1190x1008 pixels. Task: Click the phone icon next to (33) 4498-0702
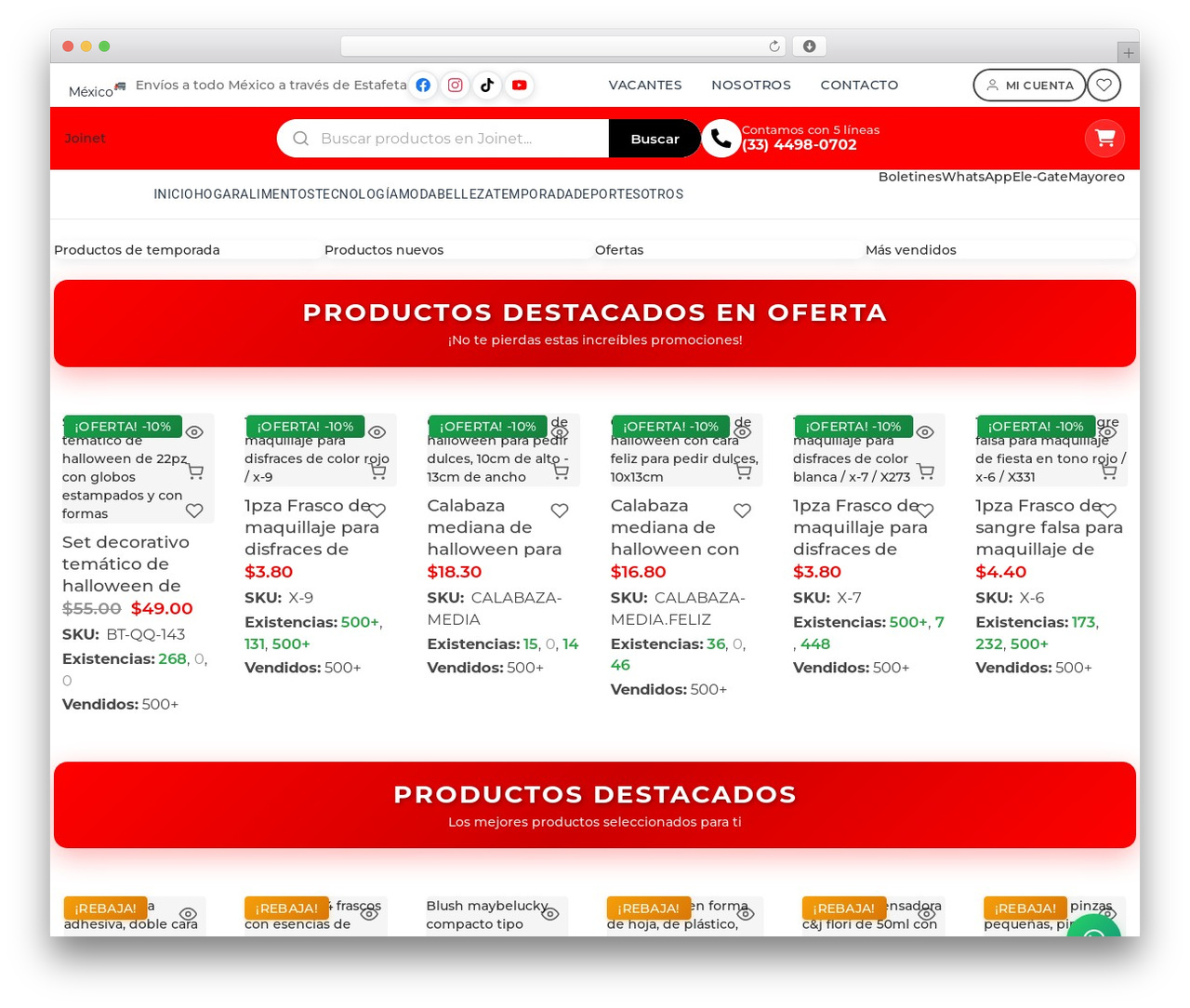click(x=721, y=139)
